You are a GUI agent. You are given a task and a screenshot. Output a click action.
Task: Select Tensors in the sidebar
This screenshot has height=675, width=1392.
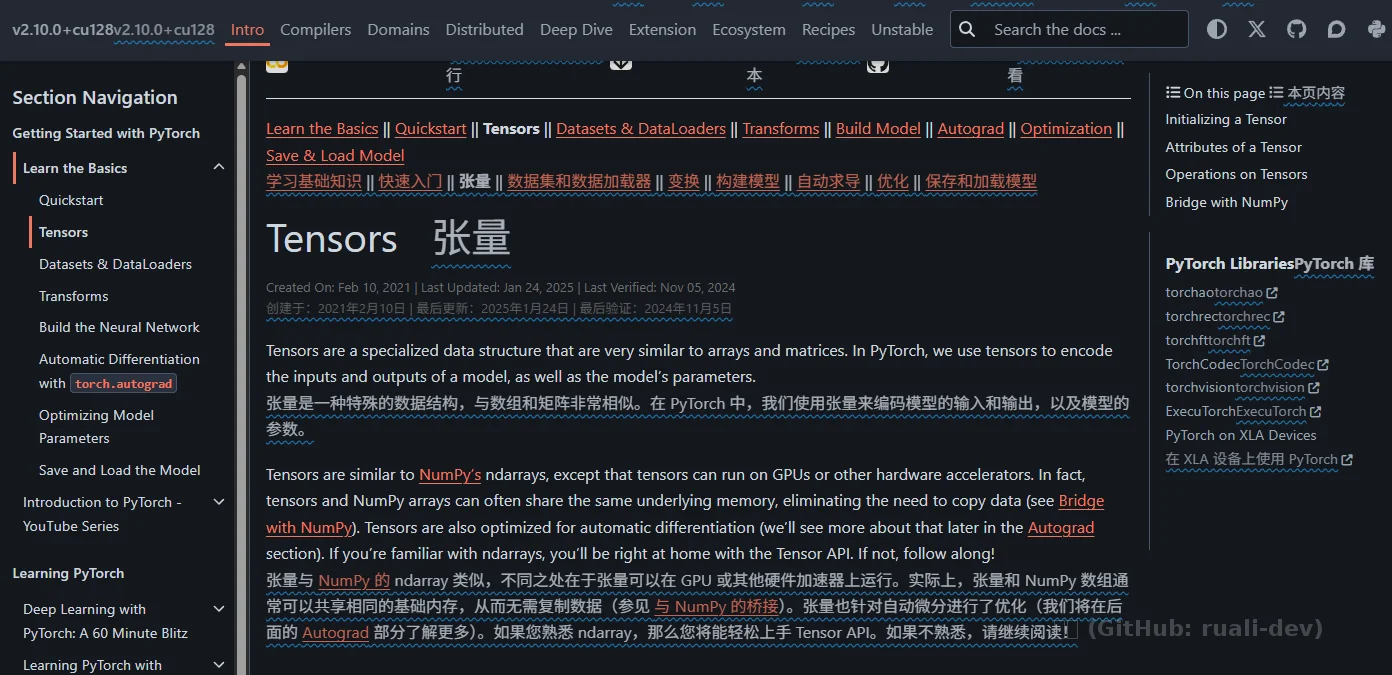63,232
